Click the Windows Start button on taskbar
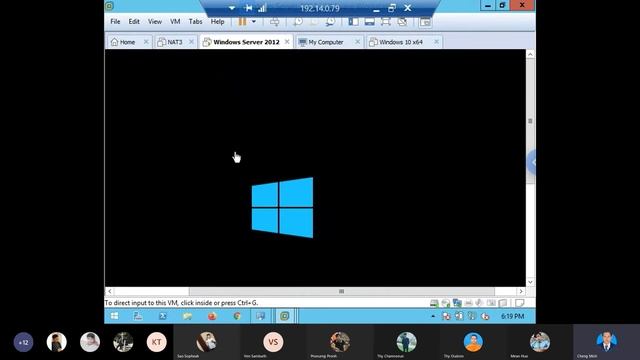The height and width of the screenshot is (360, 640). click(114, 316)
